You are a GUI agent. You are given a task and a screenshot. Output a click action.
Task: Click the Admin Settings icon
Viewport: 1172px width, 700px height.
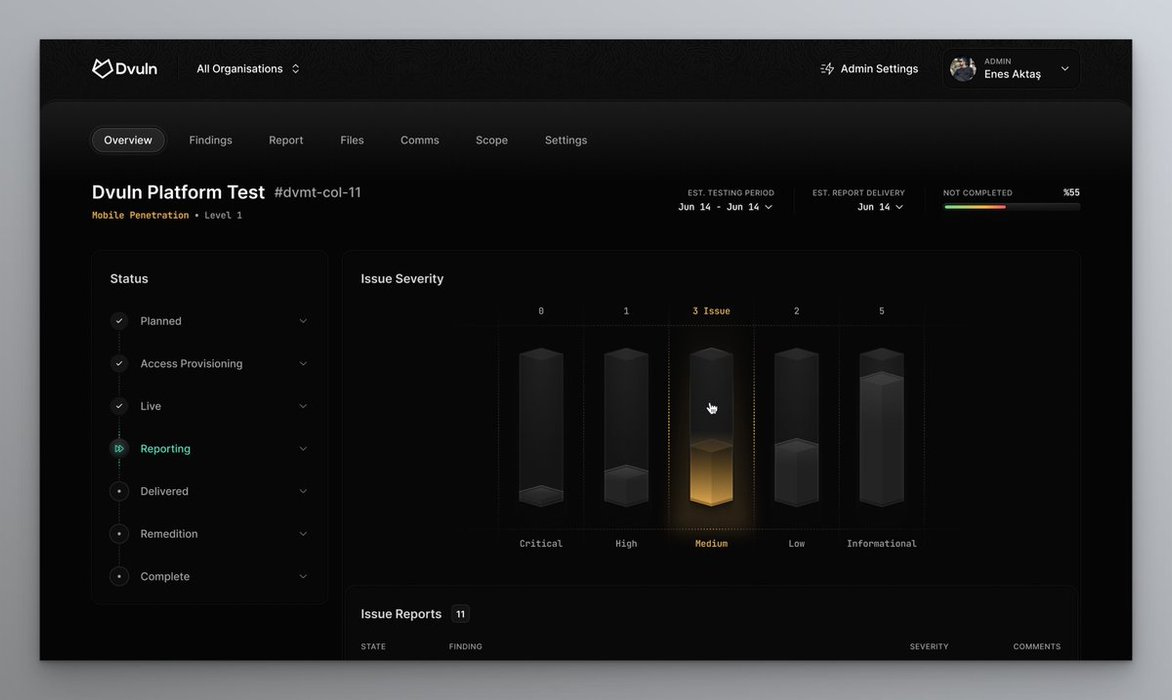click(x=827, y=69)
